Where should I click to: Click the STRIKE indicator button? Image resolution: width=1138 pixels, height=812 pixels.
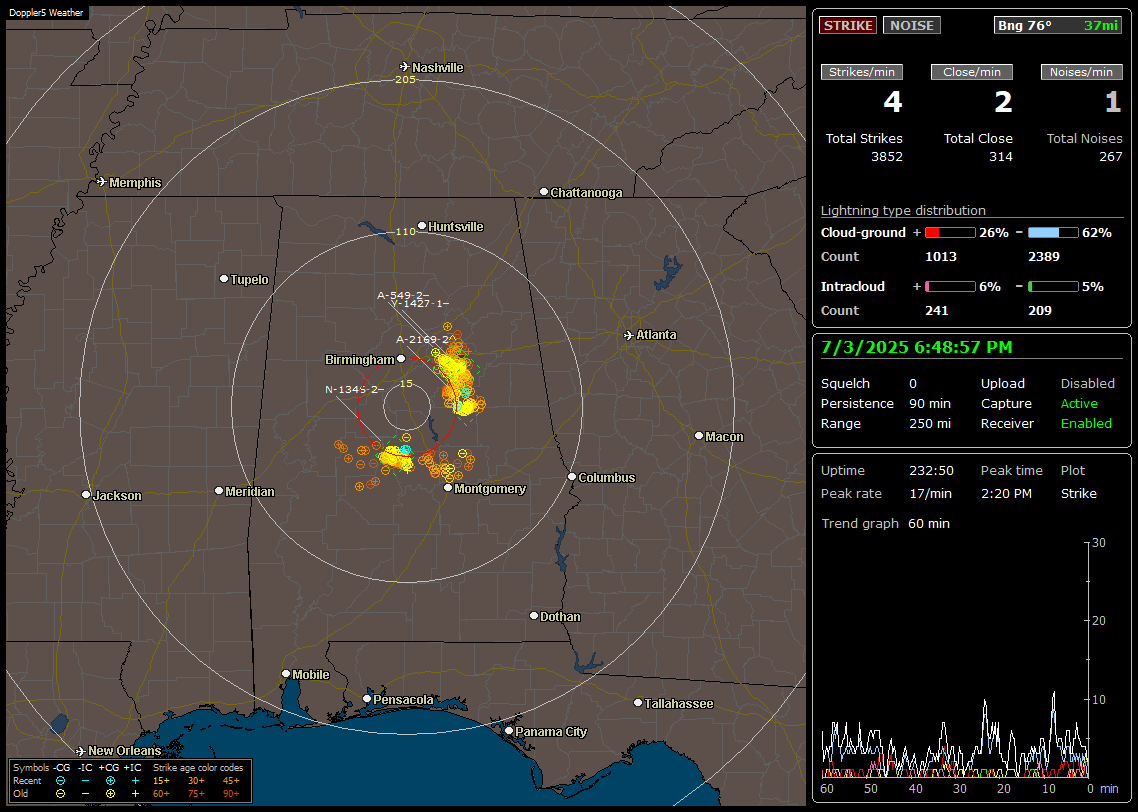pos(848,25)
